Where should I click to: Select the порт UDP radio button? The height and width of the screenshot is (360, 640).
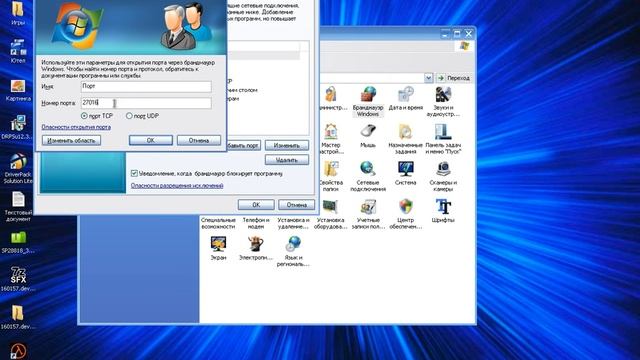(129, 116)
